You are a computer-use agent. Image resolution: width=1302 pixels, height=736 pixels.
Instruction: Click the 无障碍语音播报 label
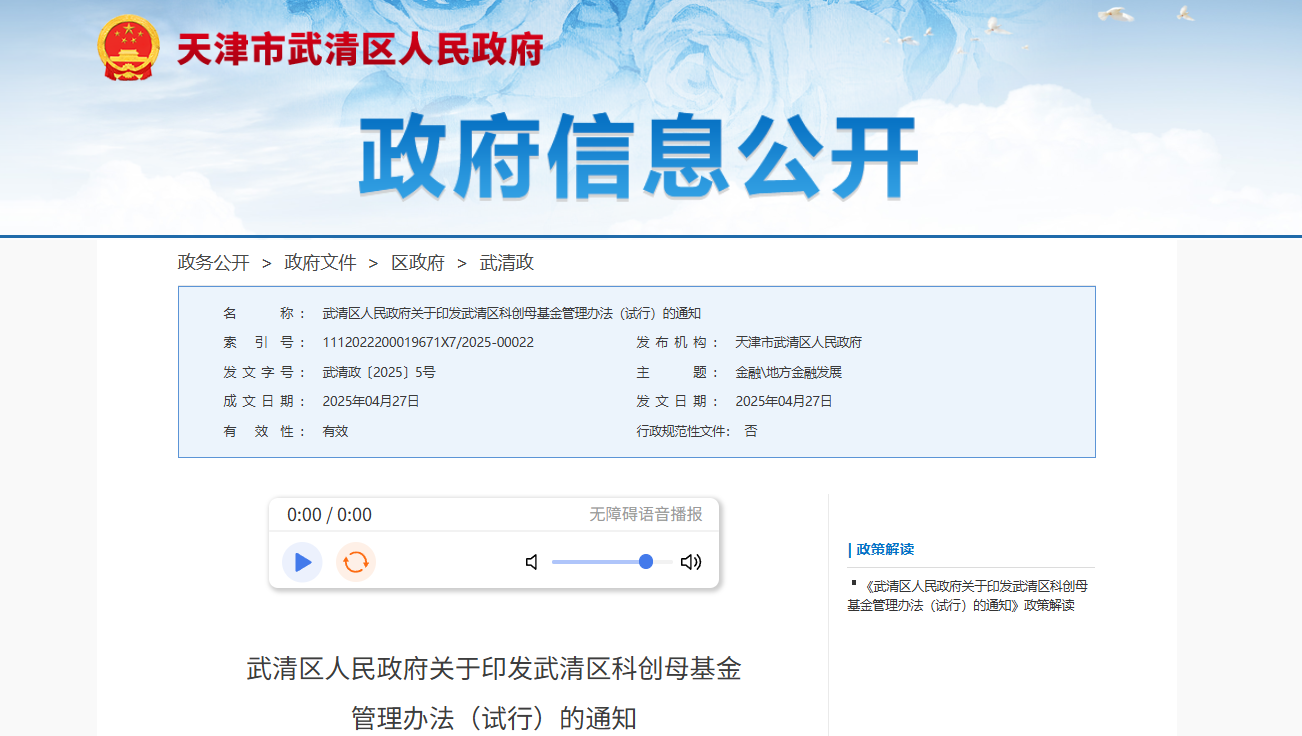[646, 514]
